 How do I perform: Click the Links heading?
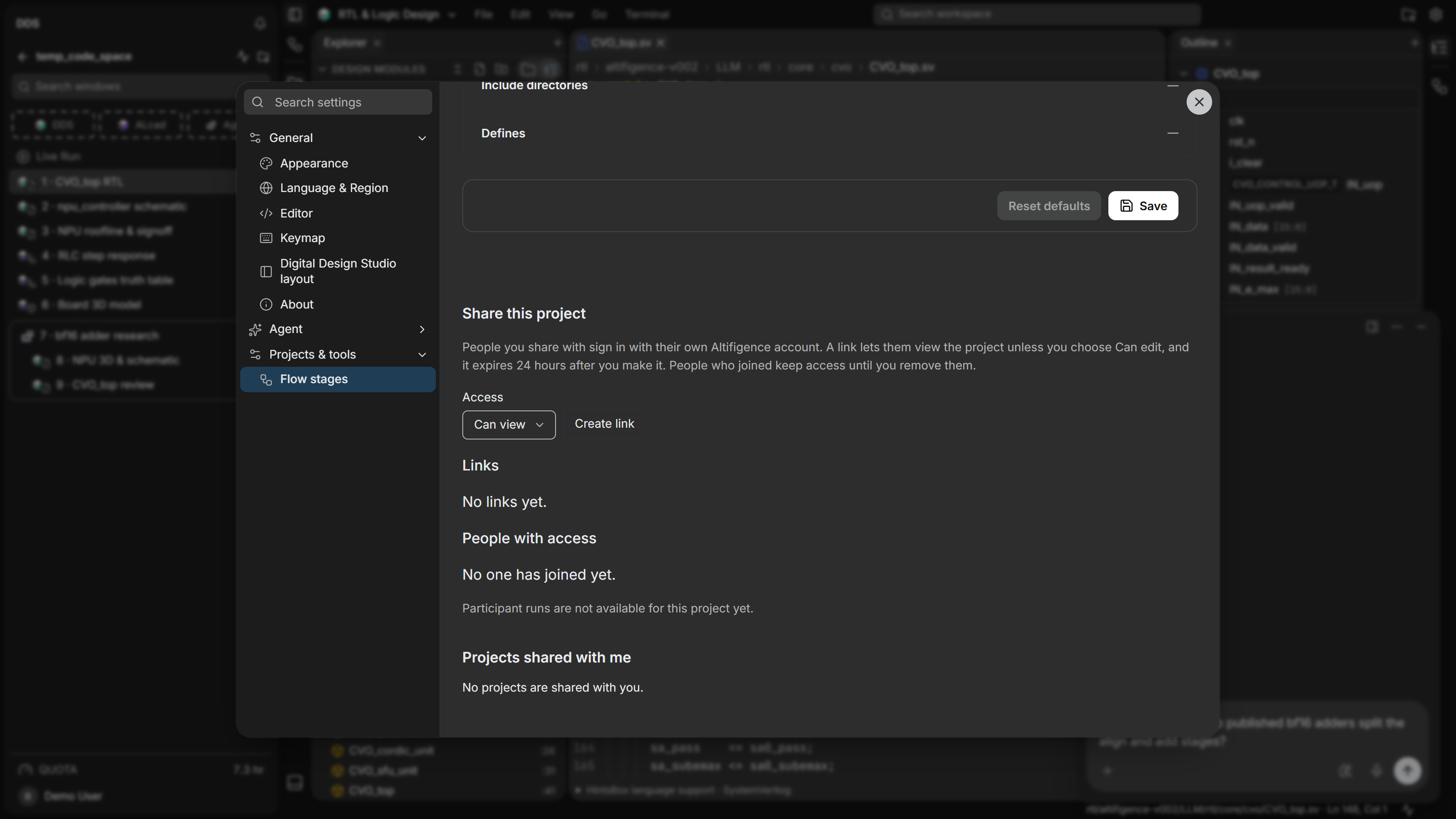point(480,466)
